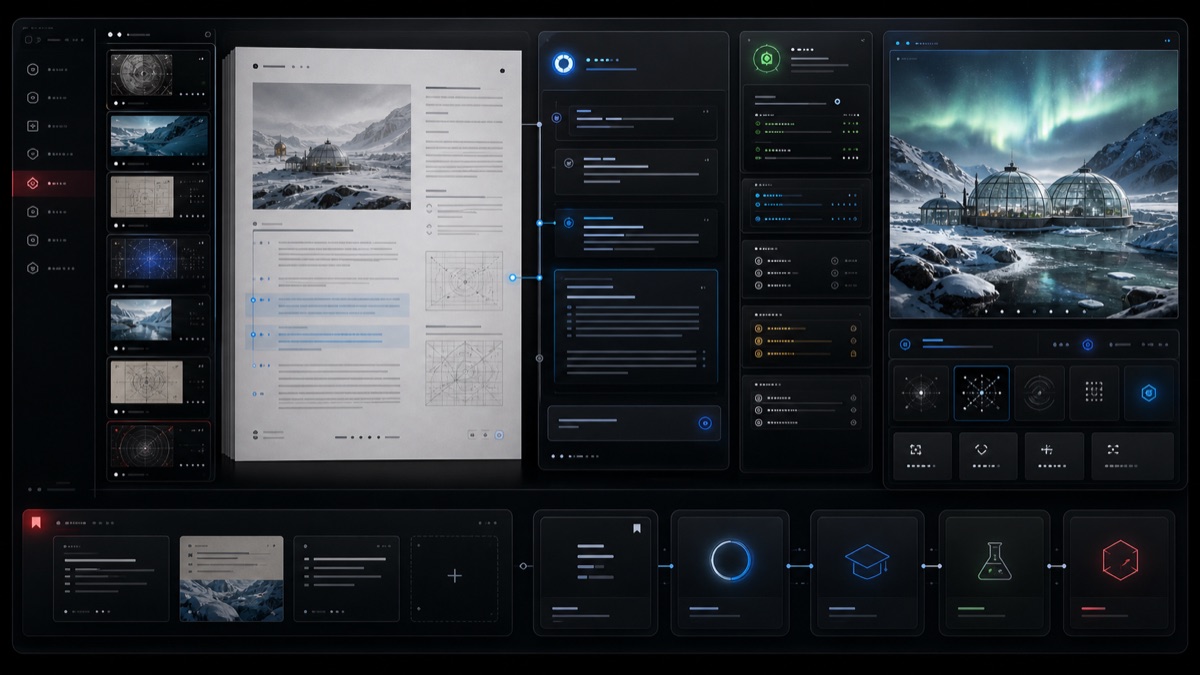Click the crosshair plus button
Viewport: 1200px width, 675px height.
(x=1054, y=456)
